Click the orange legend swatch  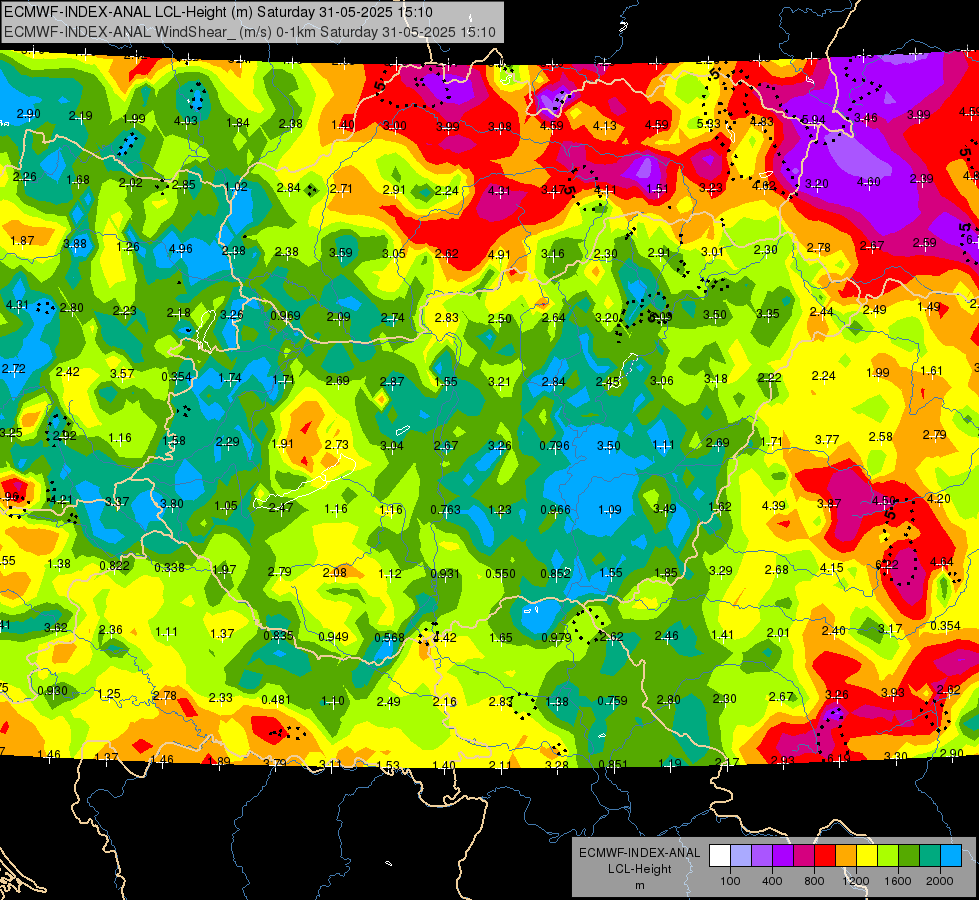click(x=846, y=856)
